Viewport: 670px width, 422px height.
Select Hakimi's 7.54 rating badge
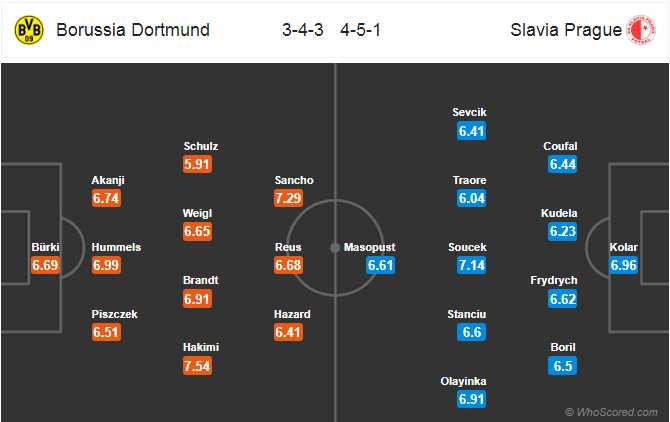click(x=197, y=366)
